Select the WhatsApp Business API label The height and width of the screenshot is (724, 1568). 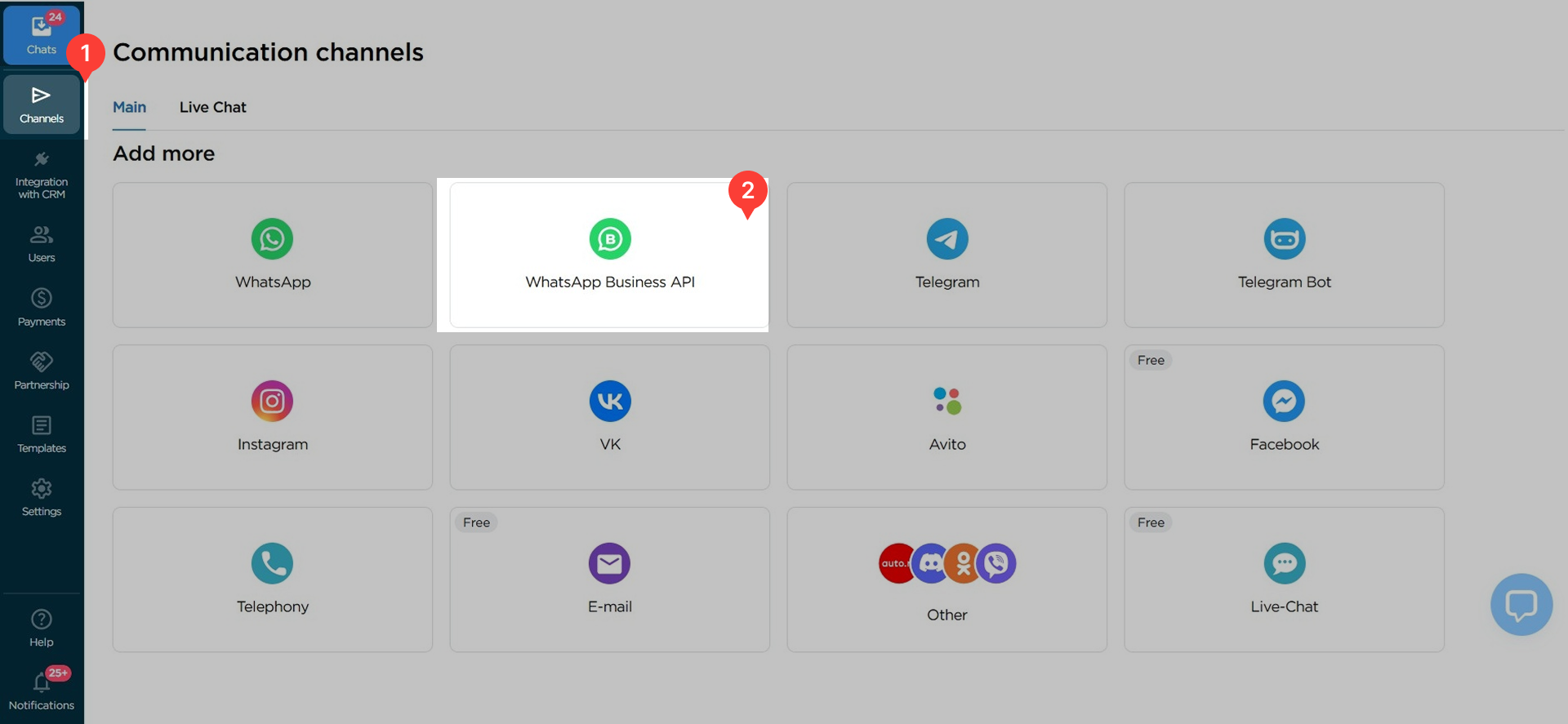tap(610, 282)
